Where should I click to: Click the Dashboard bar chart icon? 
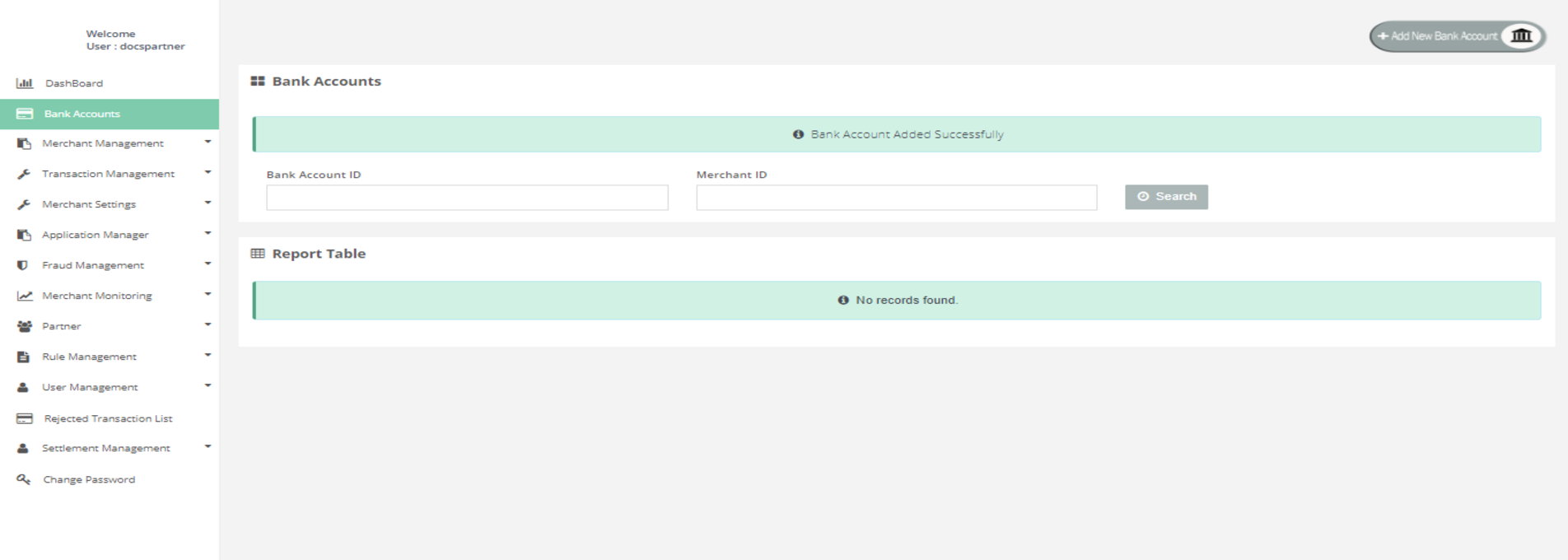click(x=25, y=83)
